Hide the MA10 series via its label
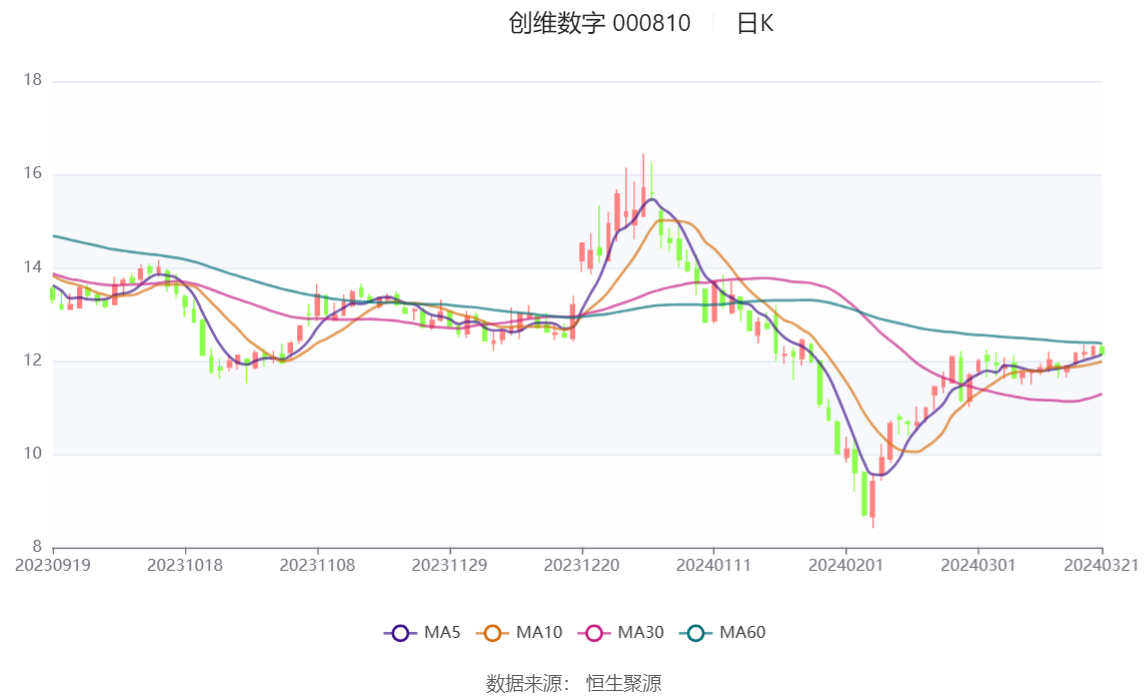The image size is (1148, 699). tap(539, 632)
